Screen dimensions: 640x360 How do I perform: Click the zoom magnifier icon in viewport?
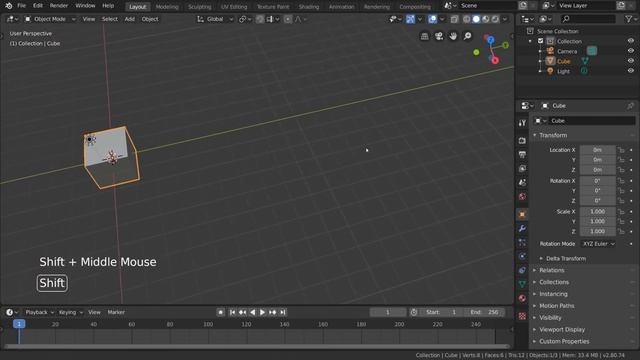[x=467, y=36]
